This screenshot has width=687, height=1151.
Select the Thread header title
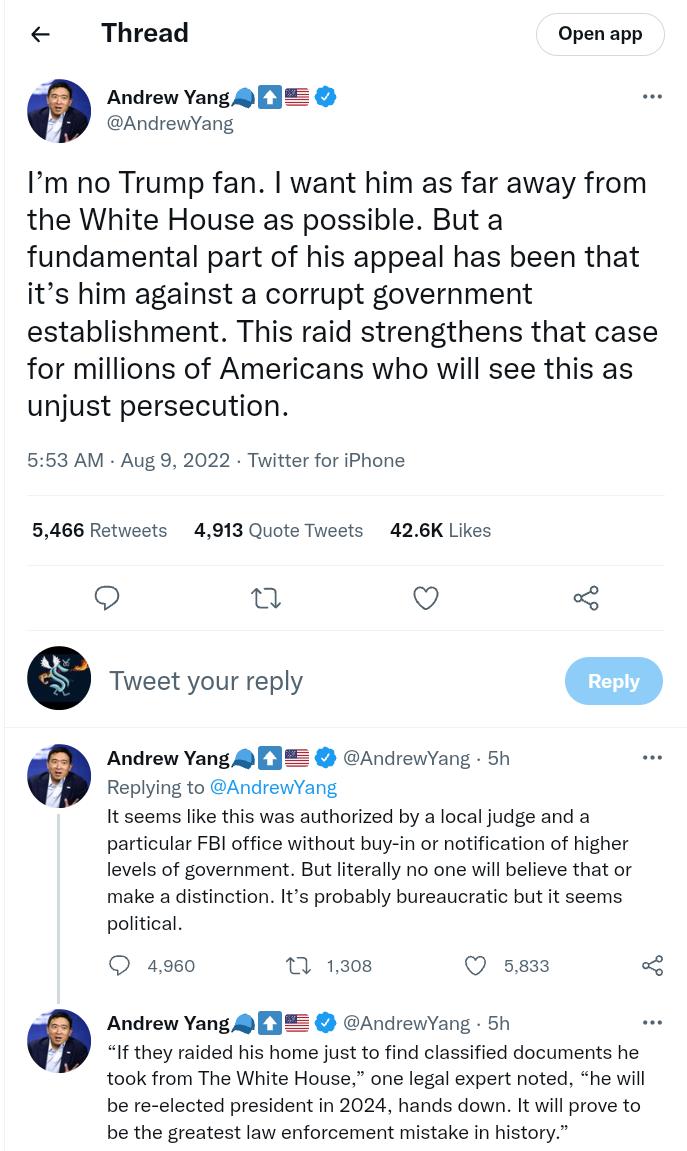pyautogui.click(x=144, y=33)
